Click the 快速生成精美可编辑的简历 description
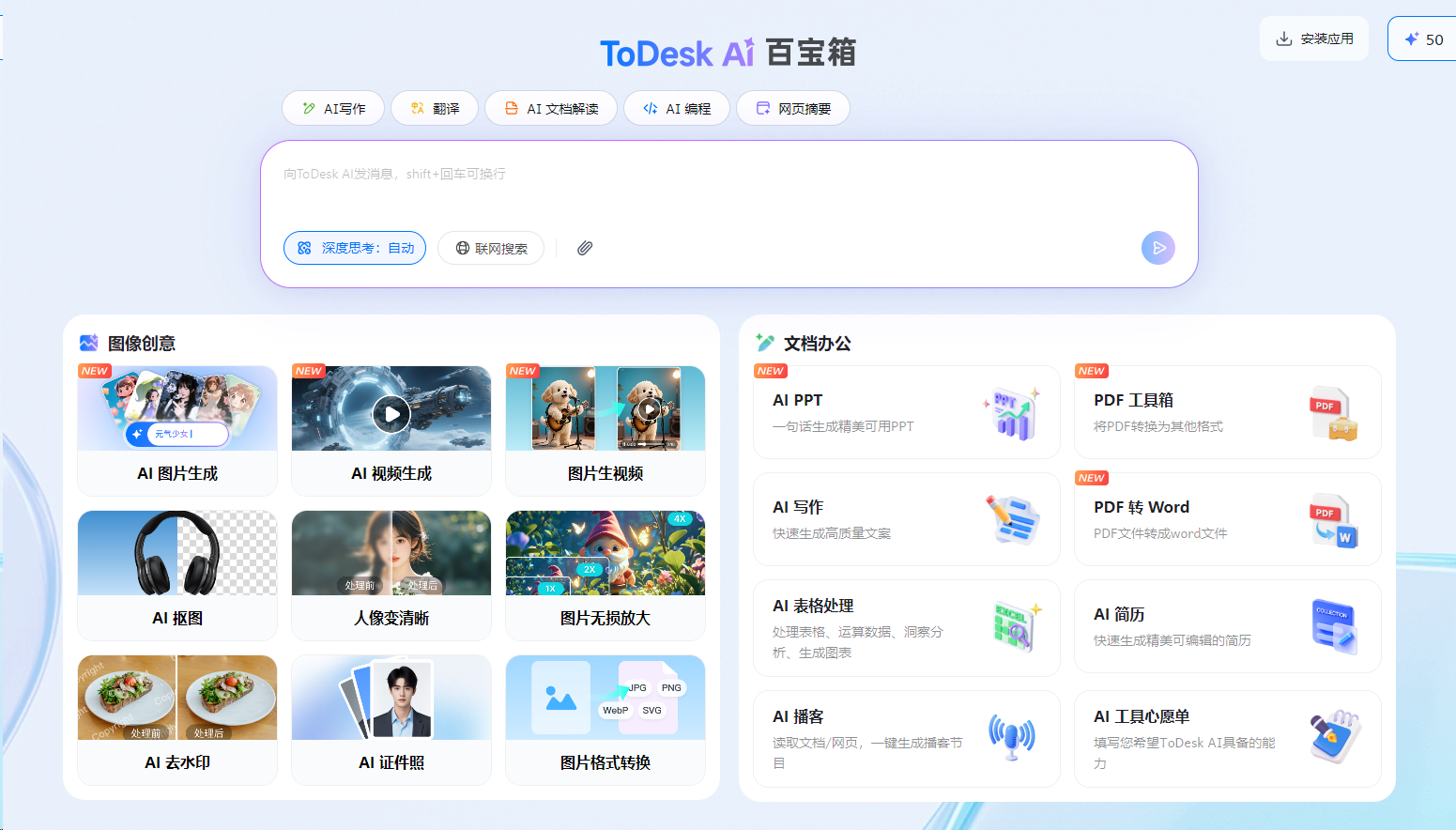 (1172, 640)
